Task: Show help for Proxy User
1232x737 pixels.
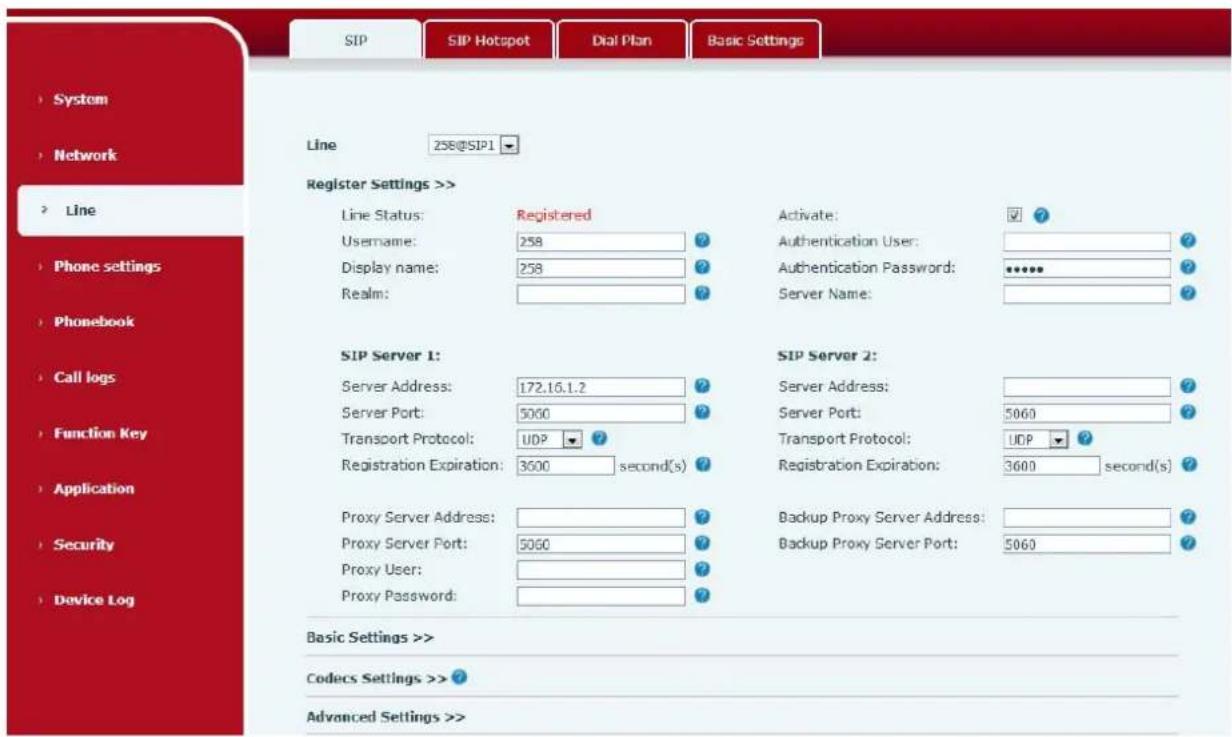Action: [702, 569]
